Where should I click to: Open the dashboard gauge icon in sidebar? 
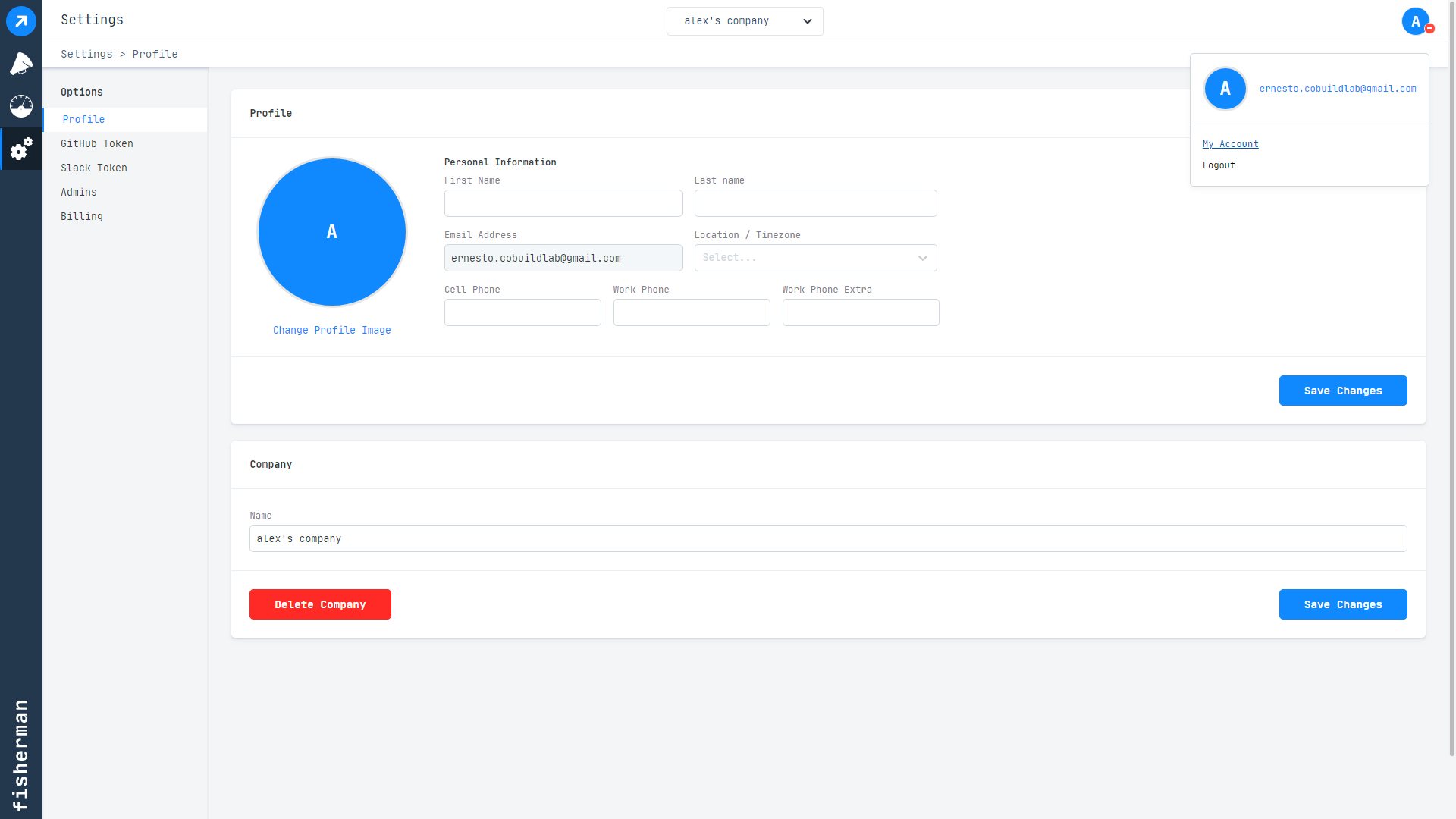20,106
